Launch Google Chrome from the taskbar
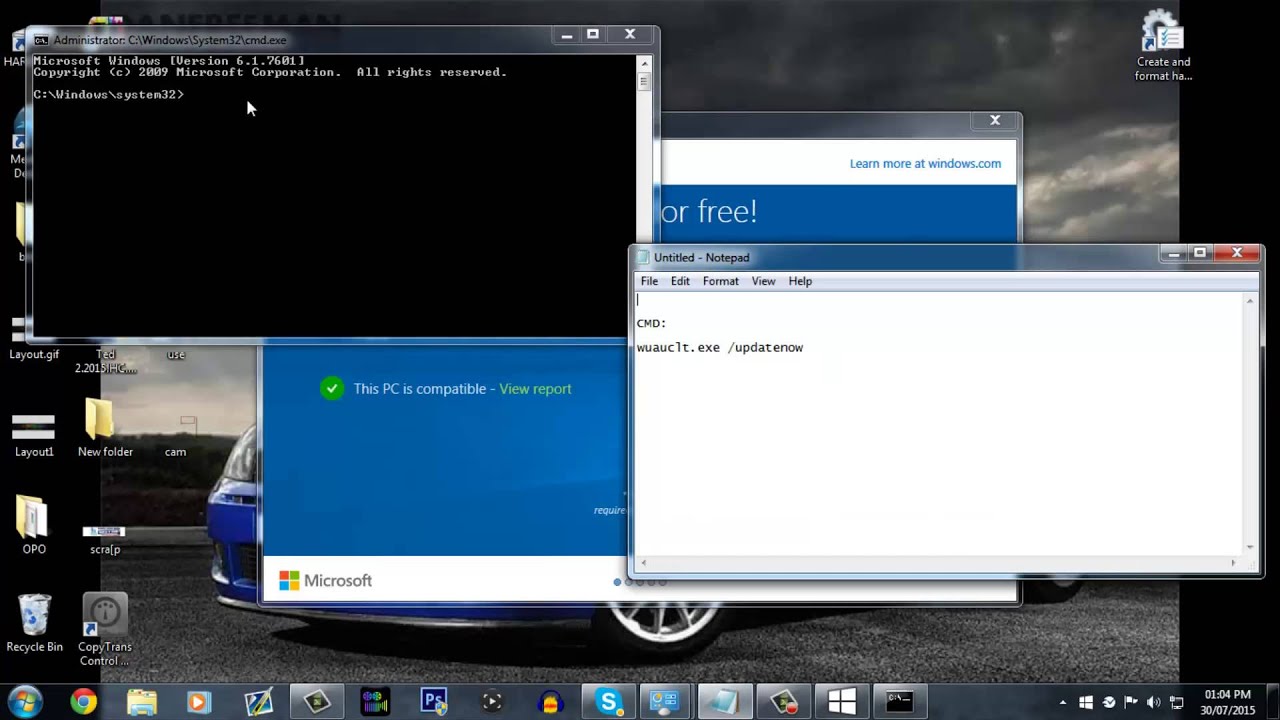Viewport: 1280px width, 720px height. [x=84, y=702]
